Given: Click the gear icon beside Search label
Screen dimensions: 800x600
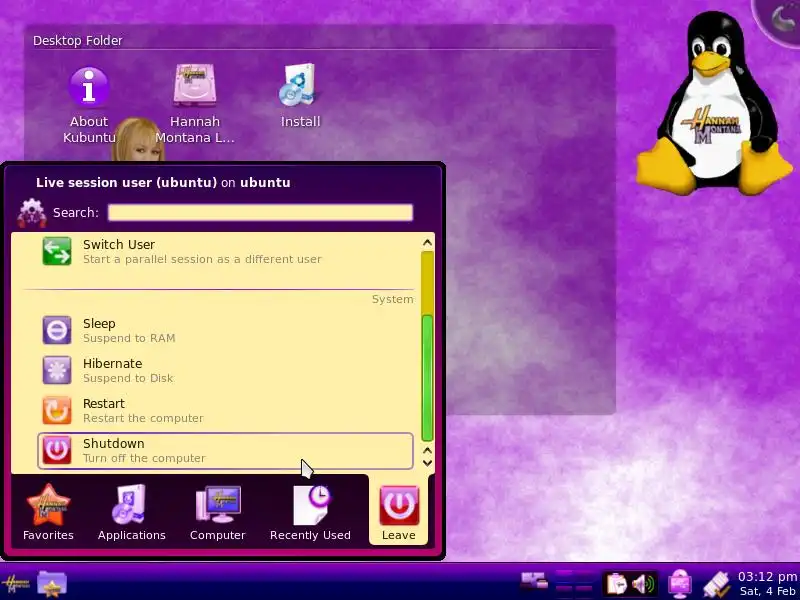Looking at the screenshot, I should pyautogui.click(x=32, y=212).
